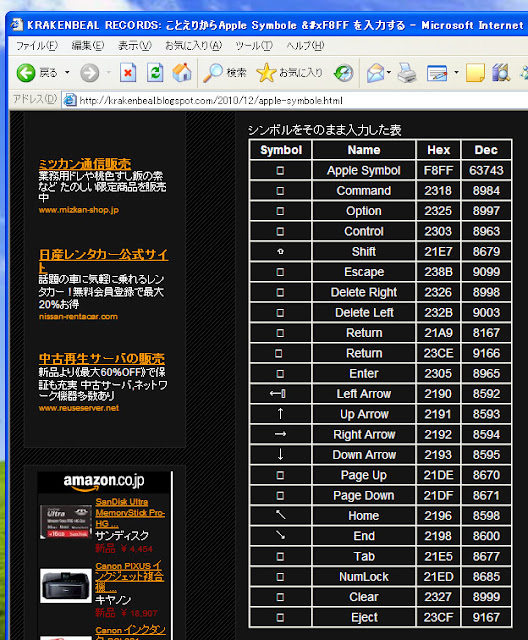Click the Eject name cell
528x640 pixels.
pos(364,617)
